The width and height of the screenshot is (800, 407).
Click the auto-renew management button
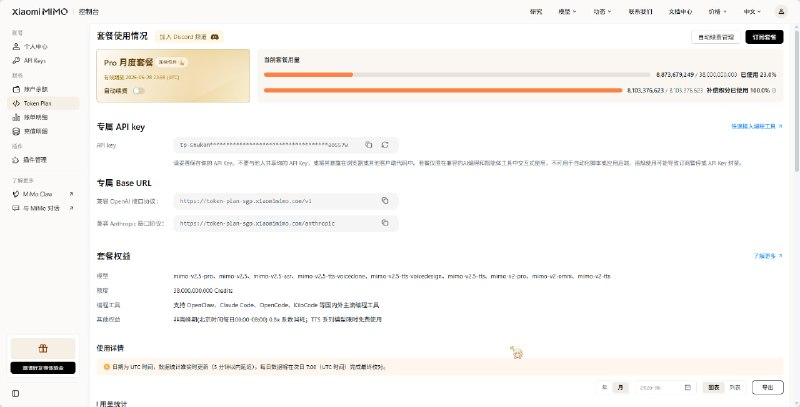pos(716,37)
